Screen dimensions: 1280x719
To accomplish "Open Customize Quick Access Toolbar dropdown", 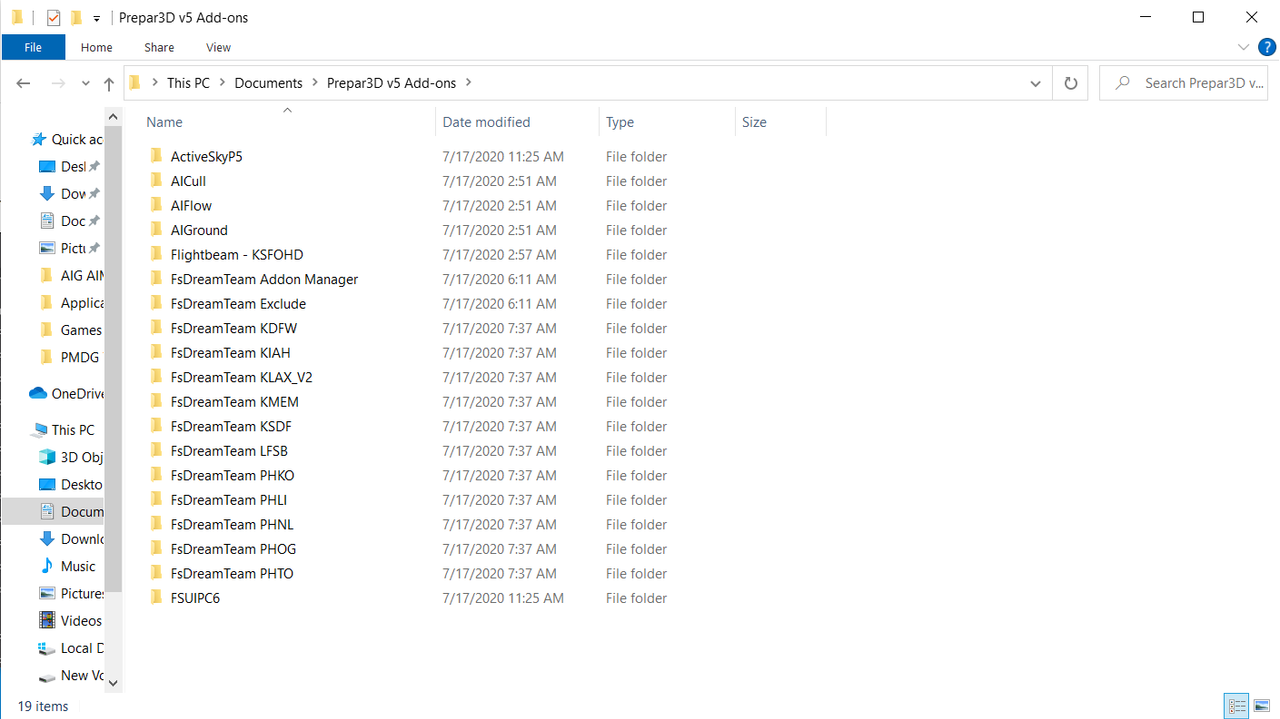I will 96,18.
